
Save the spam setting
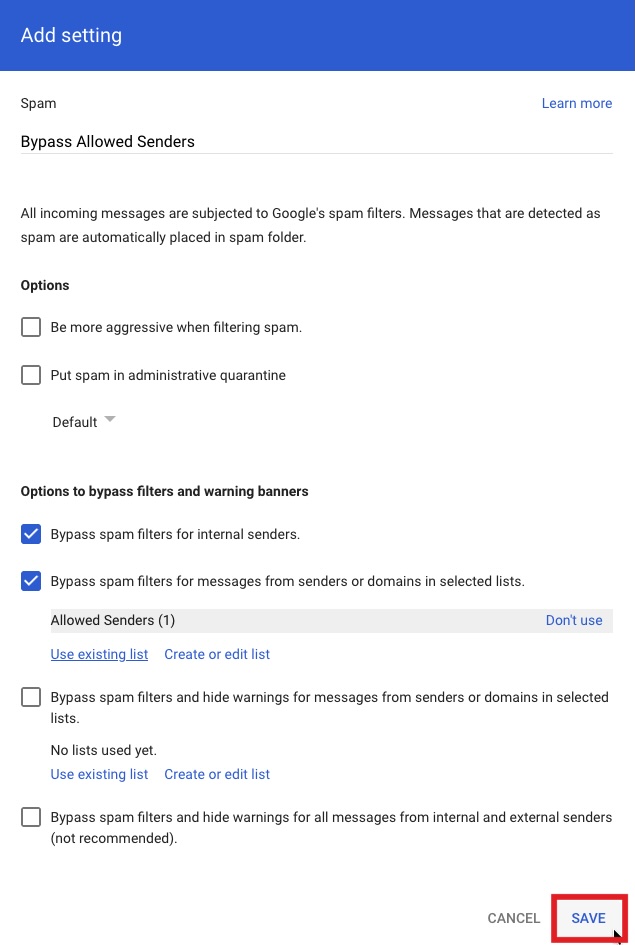tap(588, 918)
